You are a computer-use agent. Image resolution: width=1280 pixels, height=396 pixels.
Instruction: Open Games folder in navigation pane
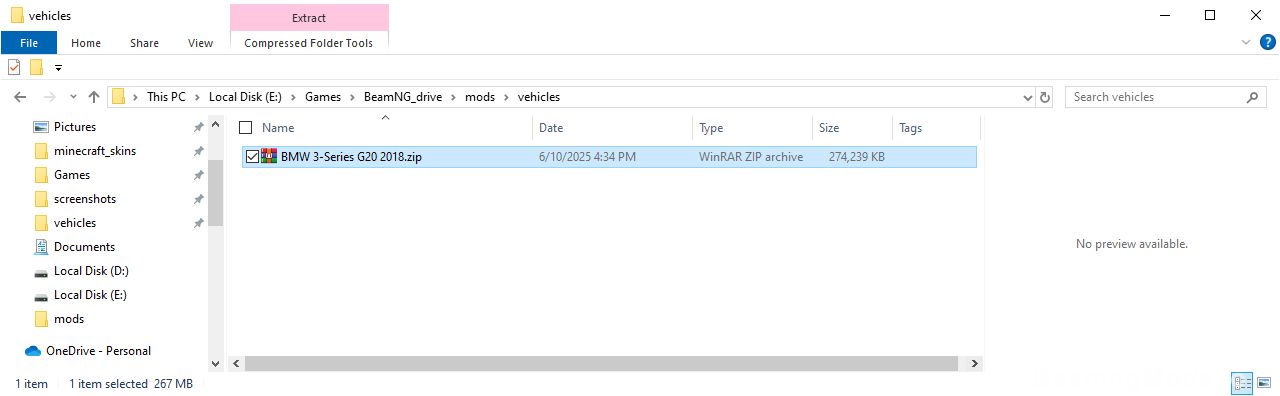tap(72, 175)
